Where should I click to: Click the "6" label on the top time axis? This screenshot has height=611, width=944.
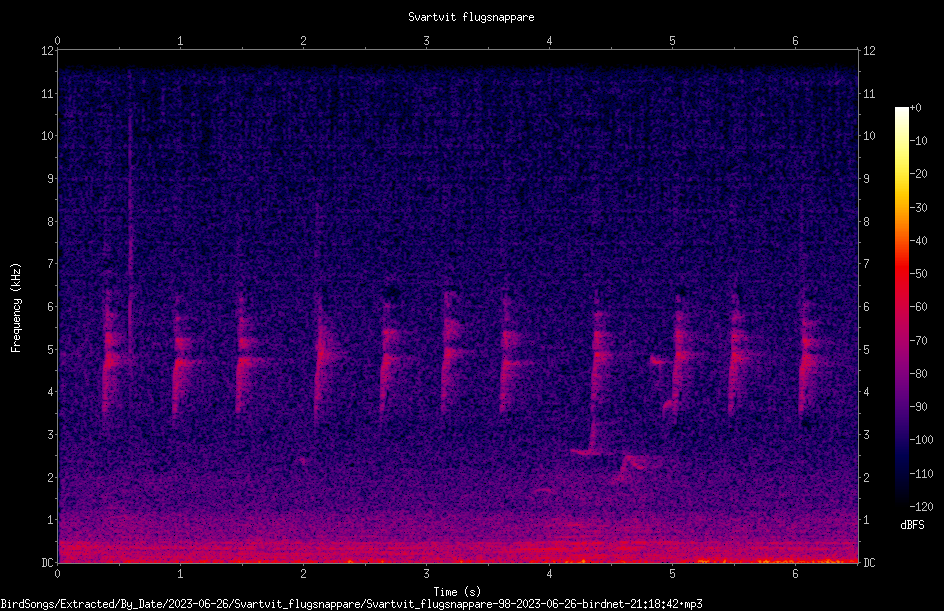(795, 41)
